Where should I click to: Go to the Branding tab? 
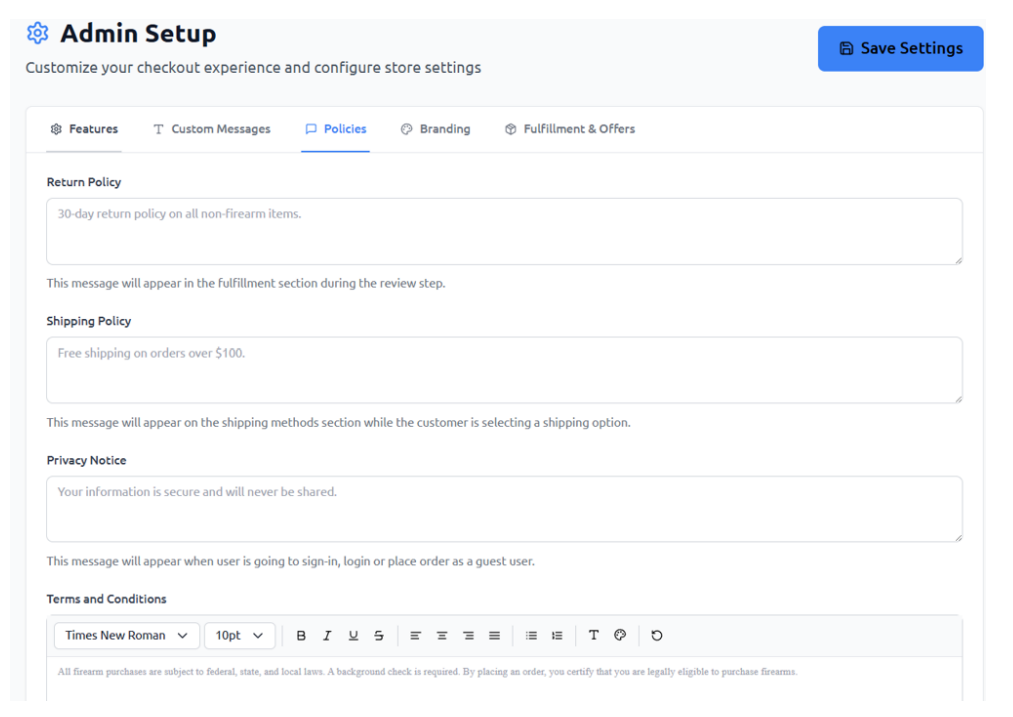pos(435,129)
